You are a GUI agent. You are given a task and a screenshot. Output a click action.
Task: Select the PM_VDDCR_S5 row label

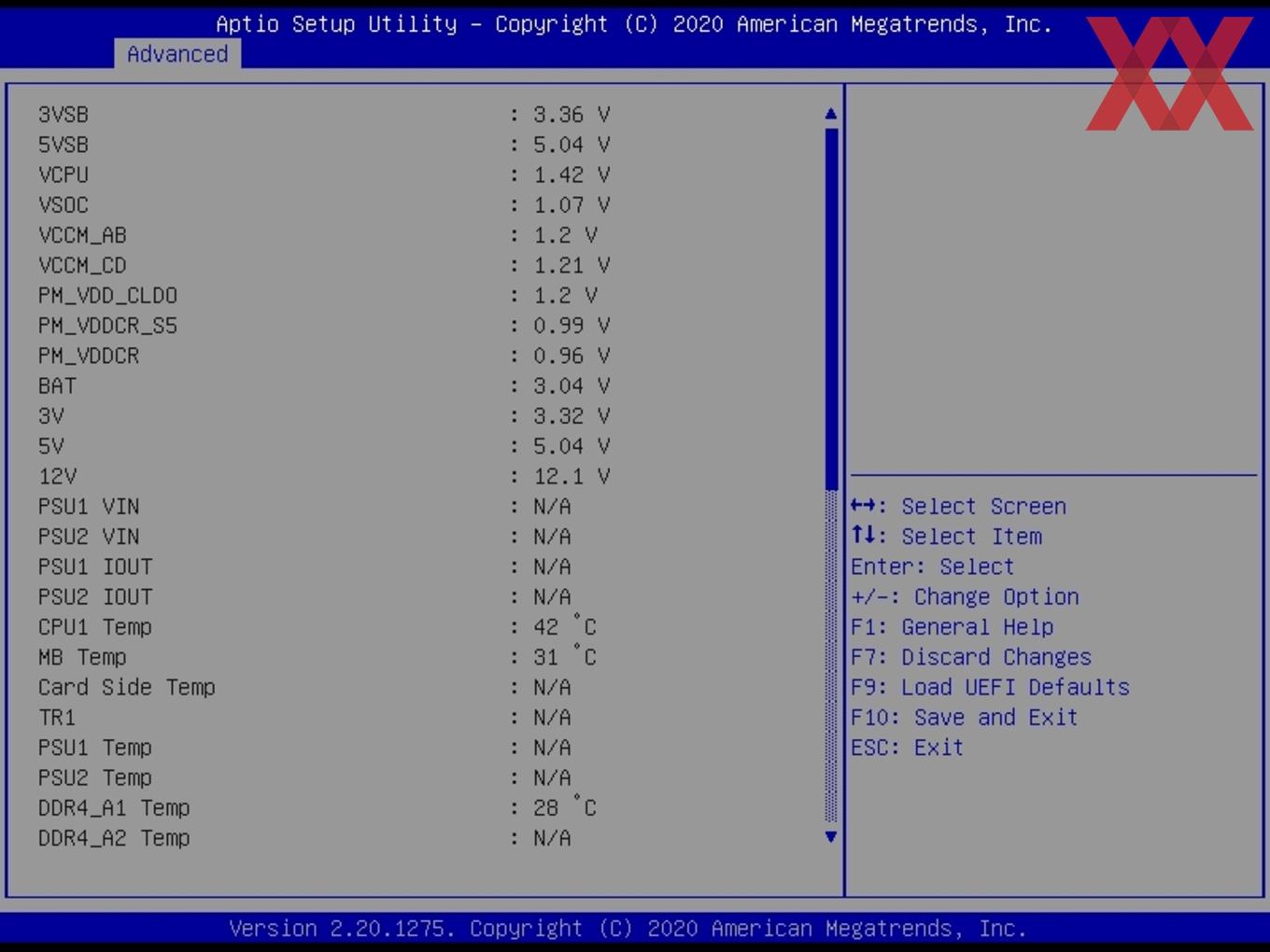pyautogui.click(x=107, y=326)
